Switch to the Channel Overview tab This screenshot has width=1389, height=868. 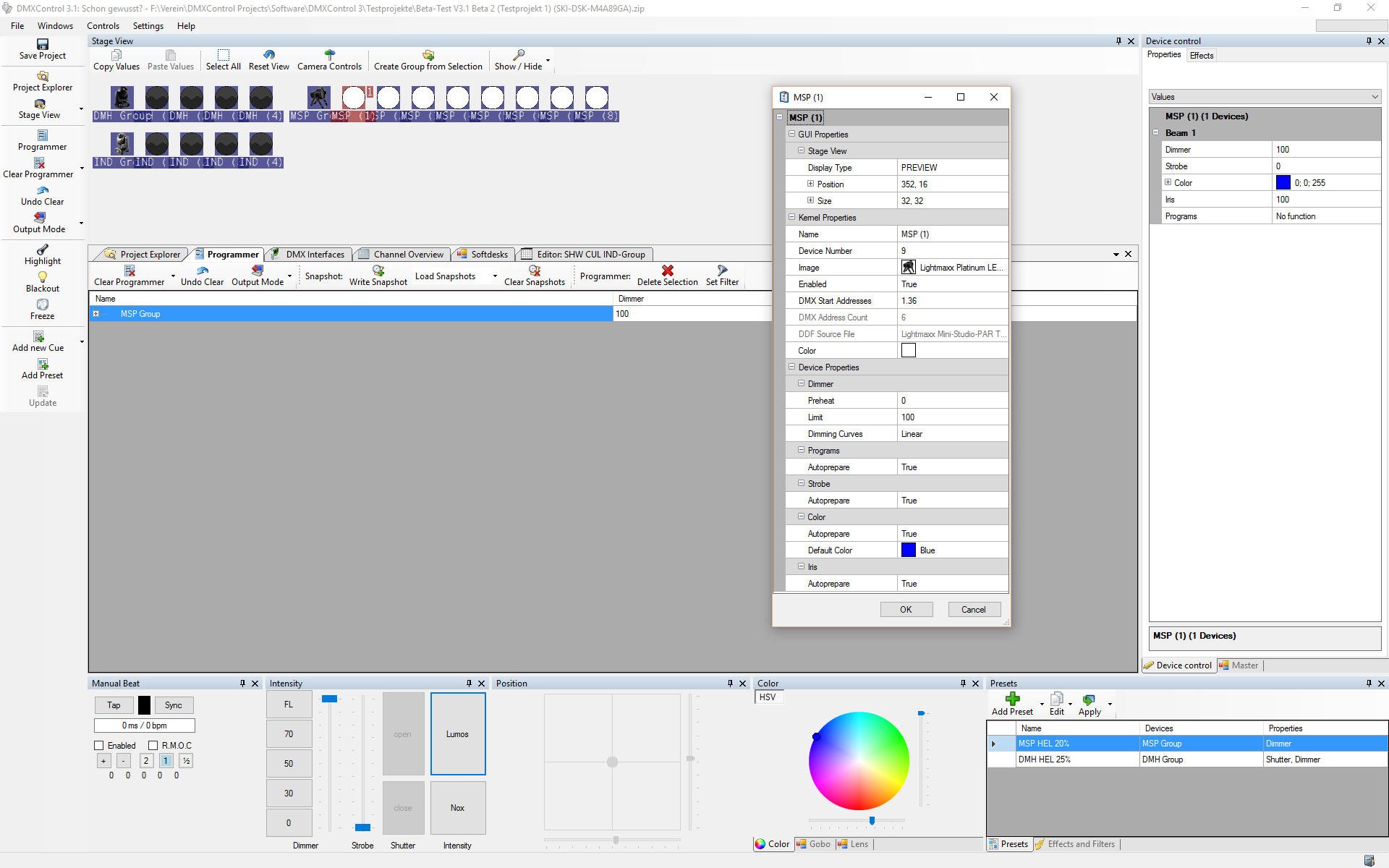pos(408,255)
